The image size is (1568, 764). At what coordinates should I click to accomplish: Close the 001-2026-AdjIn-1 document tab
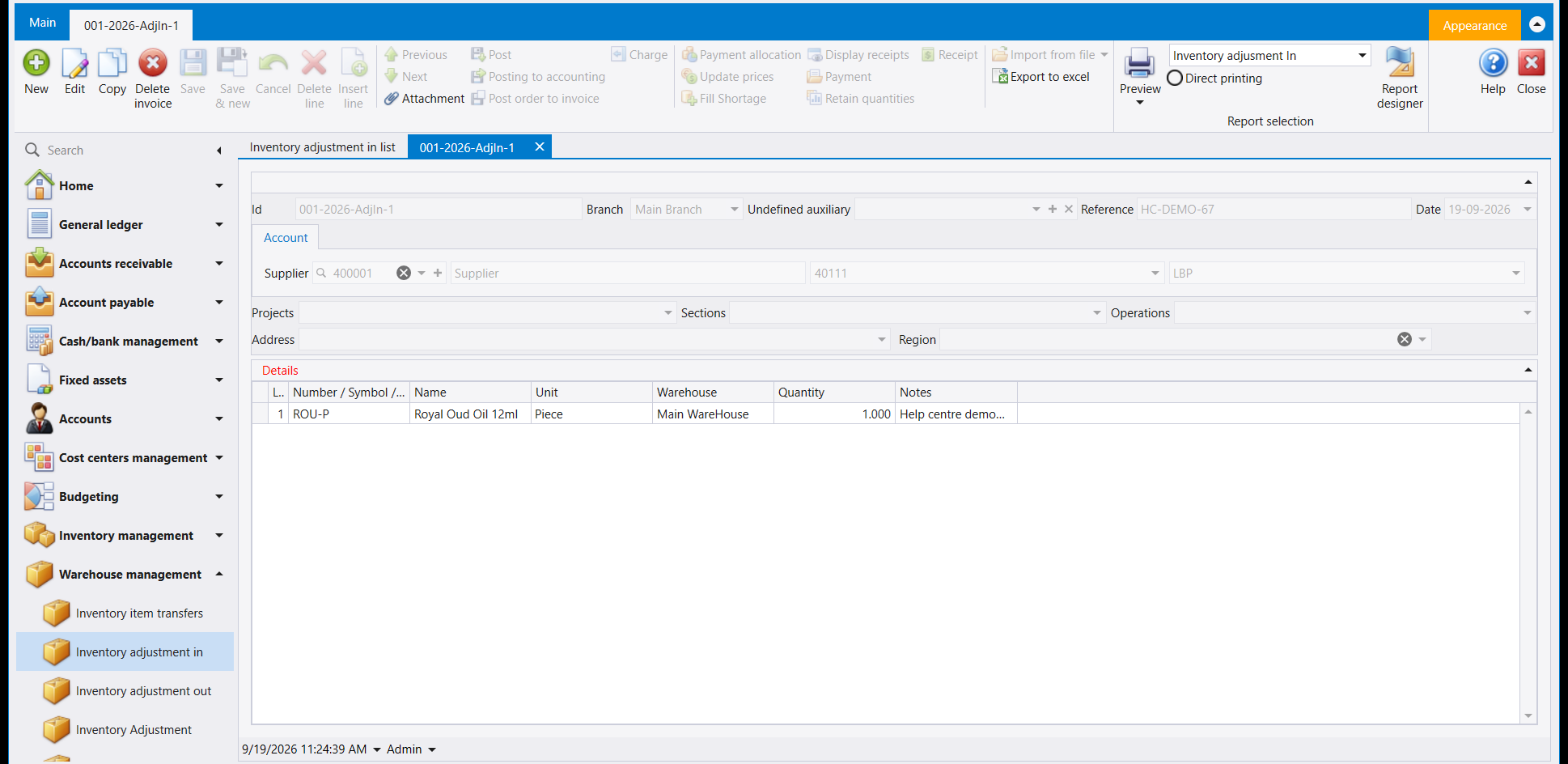[539, 146]
